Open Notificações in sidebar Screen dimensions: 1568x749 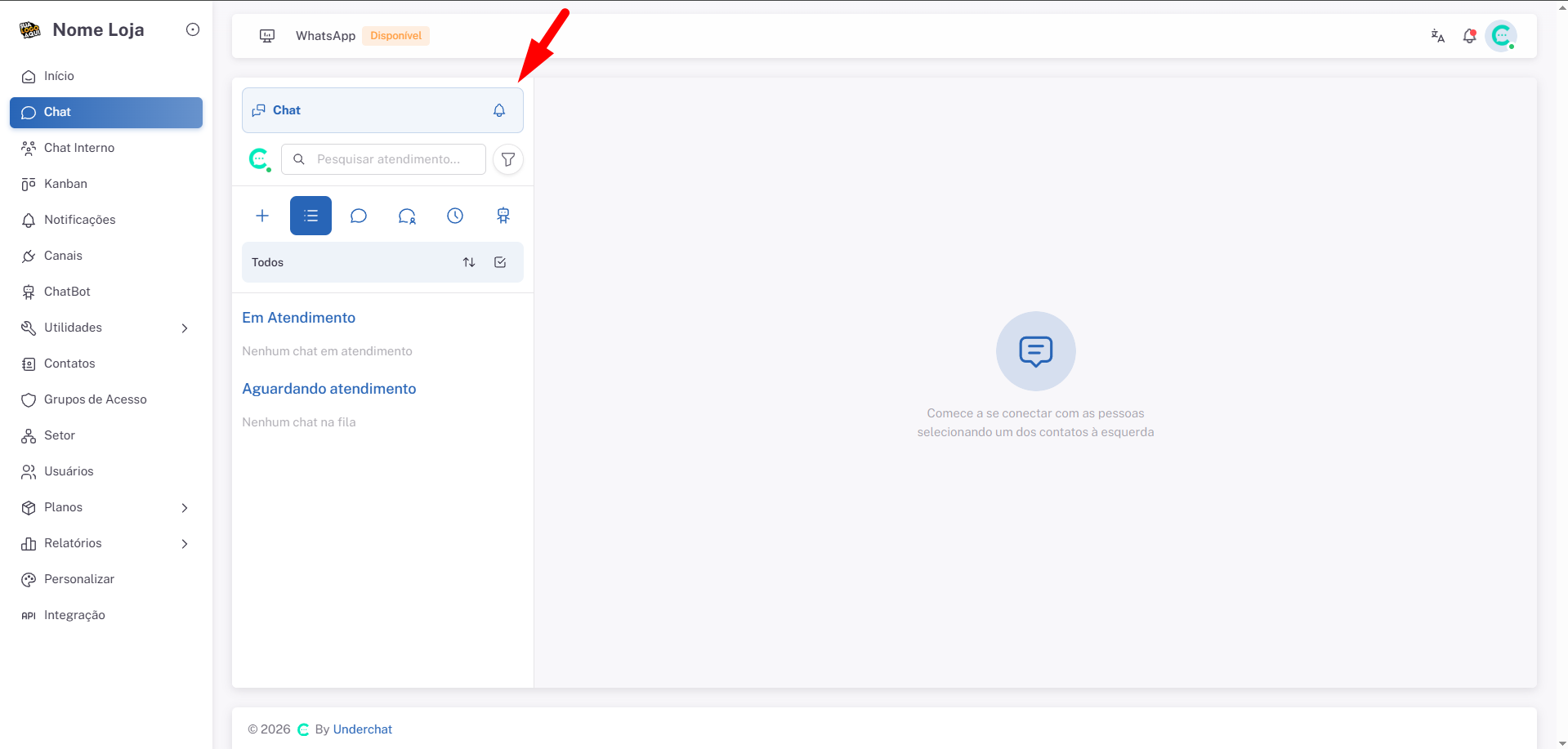click(x=106, y=220)
